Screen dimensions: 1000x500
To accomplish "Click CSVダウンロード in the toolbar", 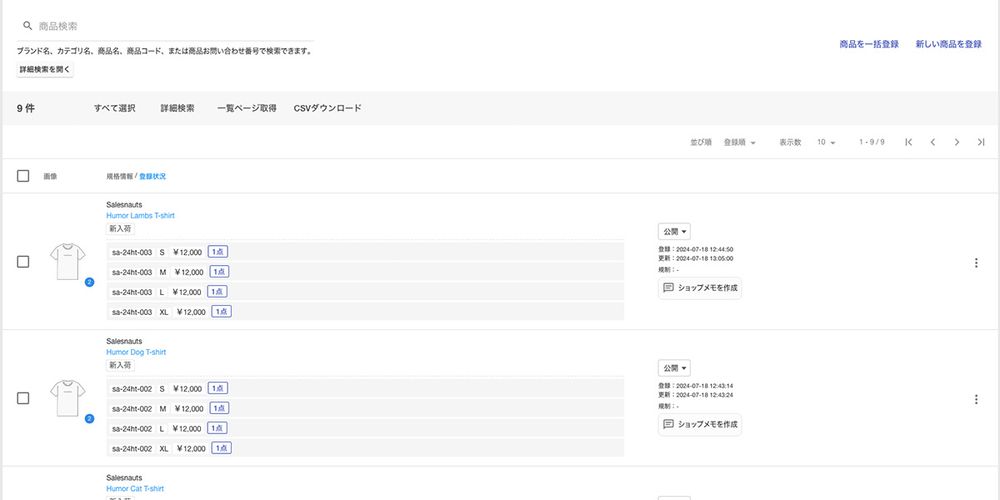I will [327, 108].
